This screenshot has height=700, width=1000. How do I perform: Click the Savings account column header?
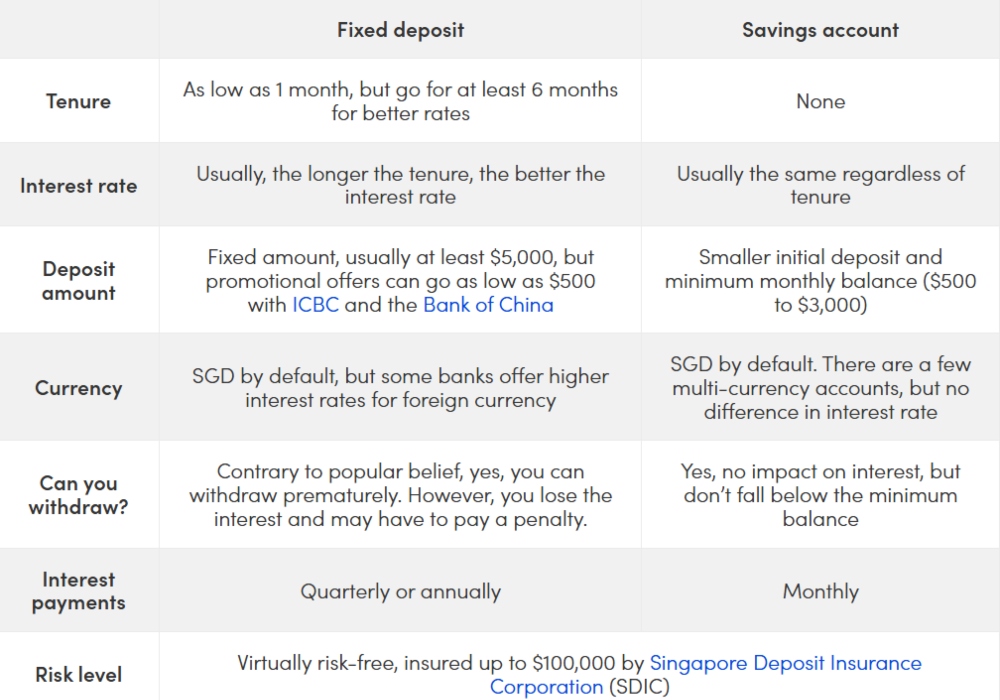coord(820,30)
